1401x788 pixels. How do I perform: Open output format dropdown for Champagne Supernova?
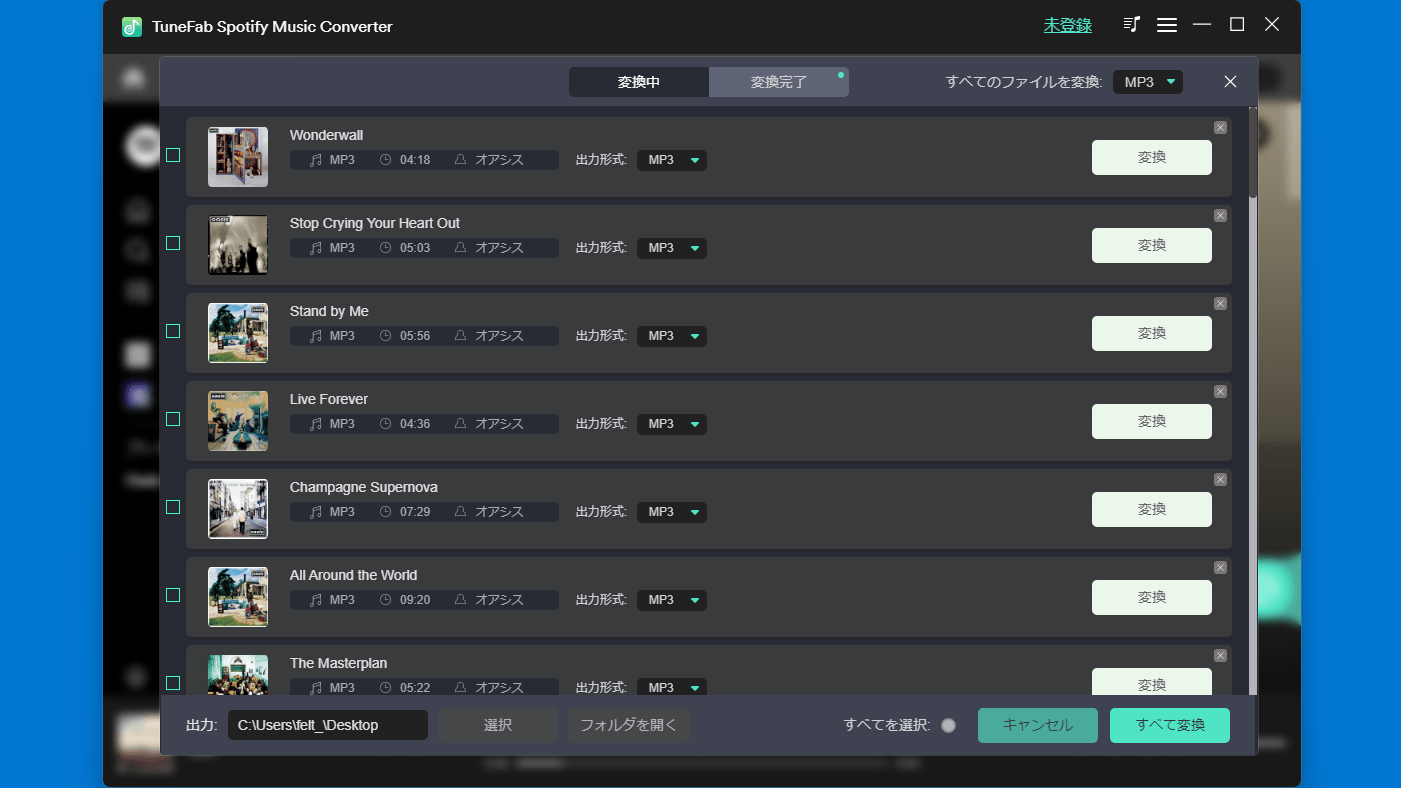coord(672,512)
